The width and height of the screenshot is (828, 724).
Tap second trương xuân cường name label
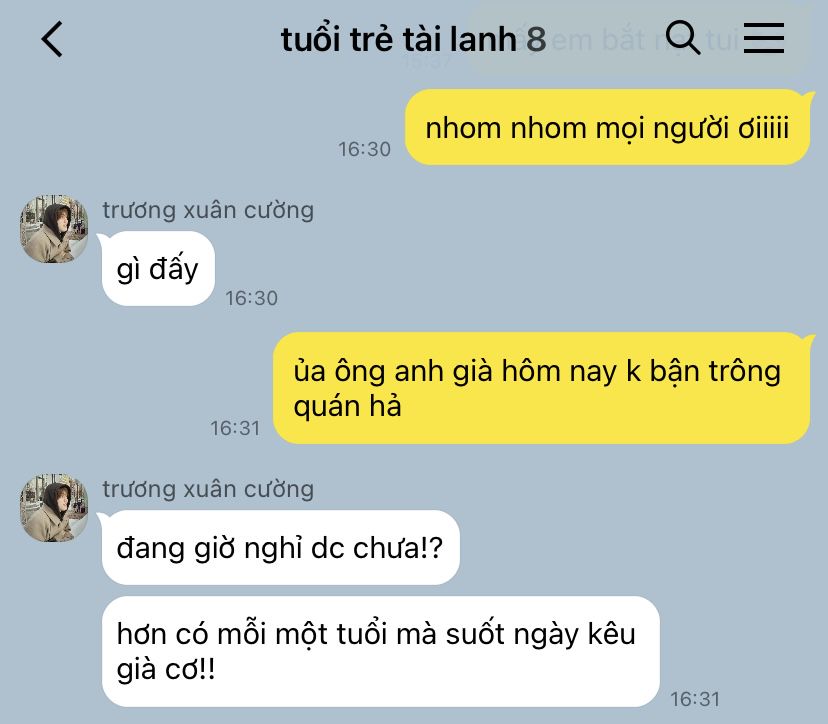coord(208,490)
